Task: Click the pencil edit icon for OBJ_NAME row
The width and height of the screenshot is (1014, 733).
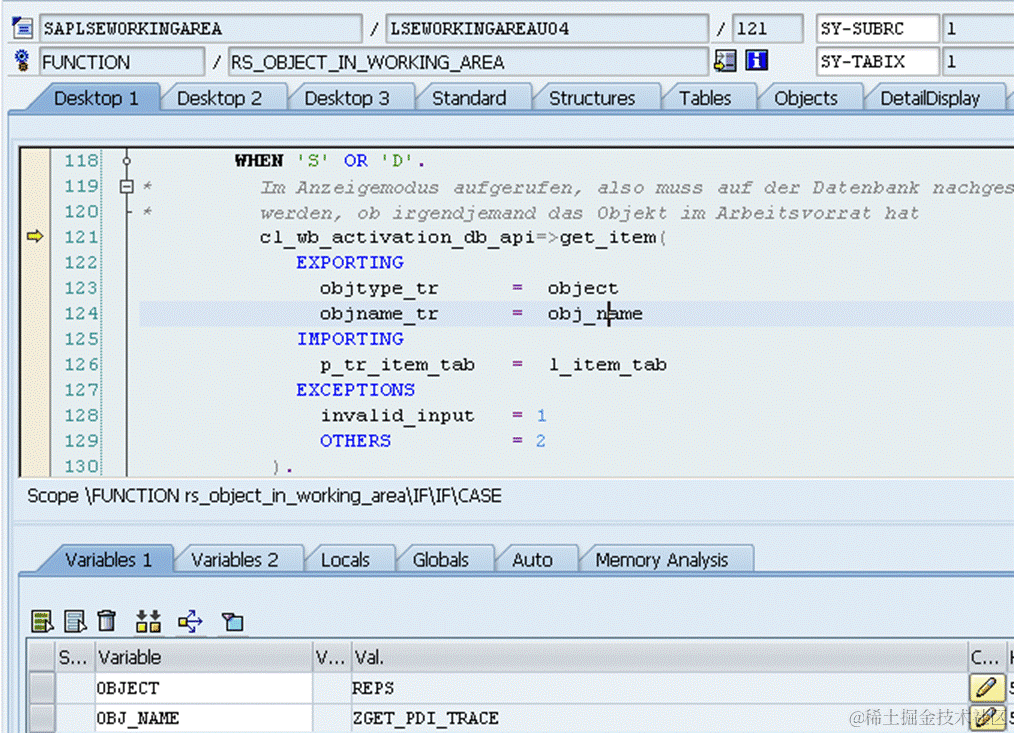Action: pos(986,718)
